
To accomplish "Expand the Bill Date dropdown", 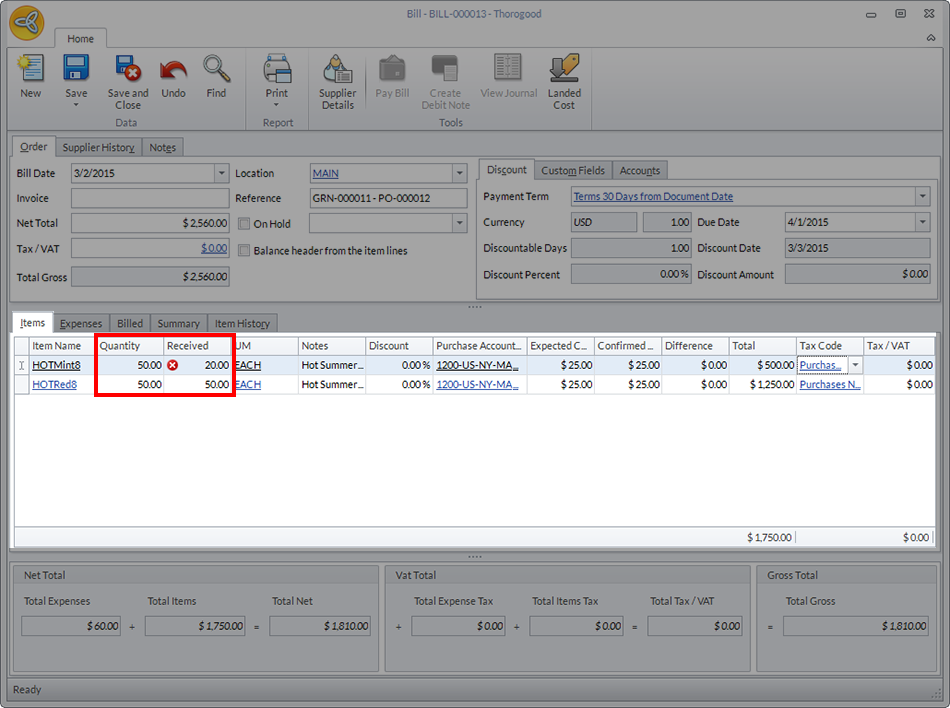I will pyautogui.click(x=221, y=173).
